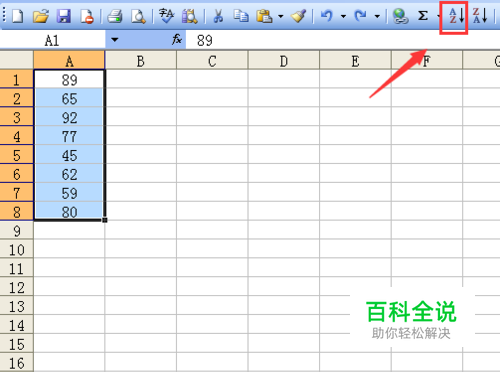Open the Redo history dropdown arrow
500x372 pixels.
click(x=377, y=16)
